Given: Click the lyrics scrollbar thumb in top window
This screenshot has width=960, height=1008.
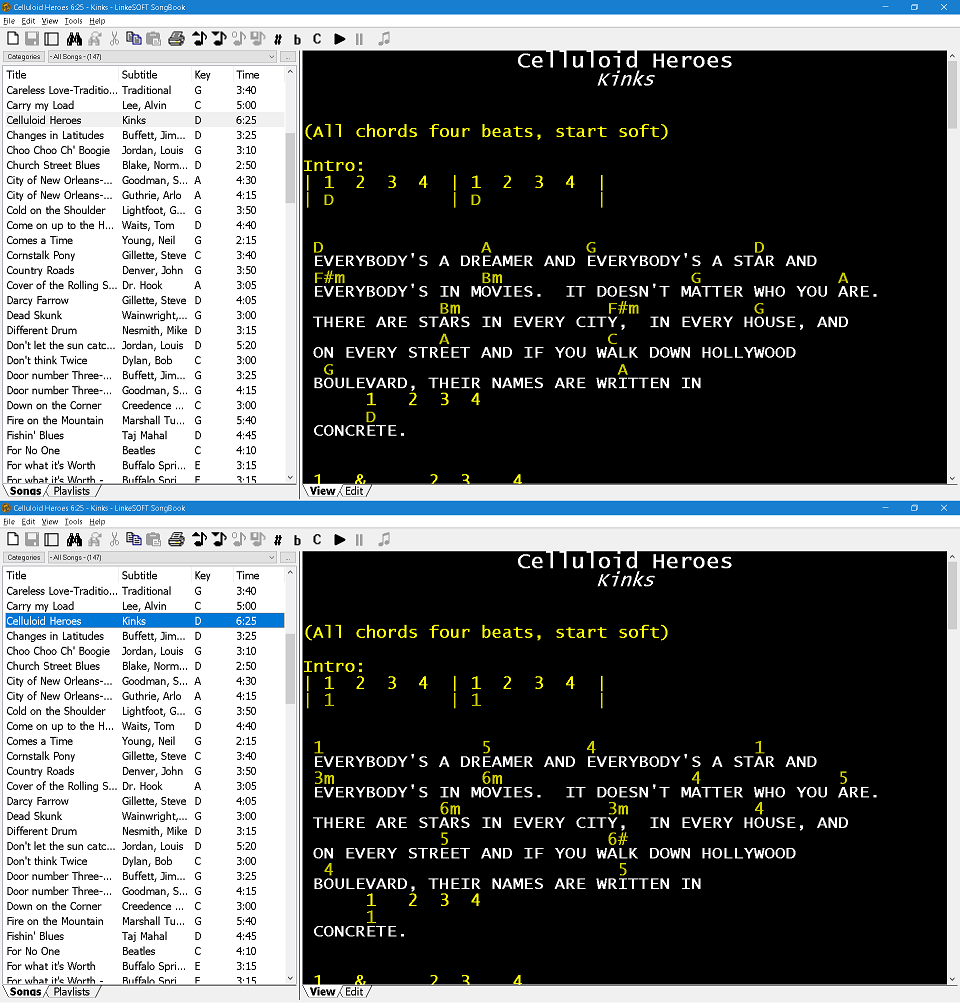Looking at the screenshot, I should [952, 95].
